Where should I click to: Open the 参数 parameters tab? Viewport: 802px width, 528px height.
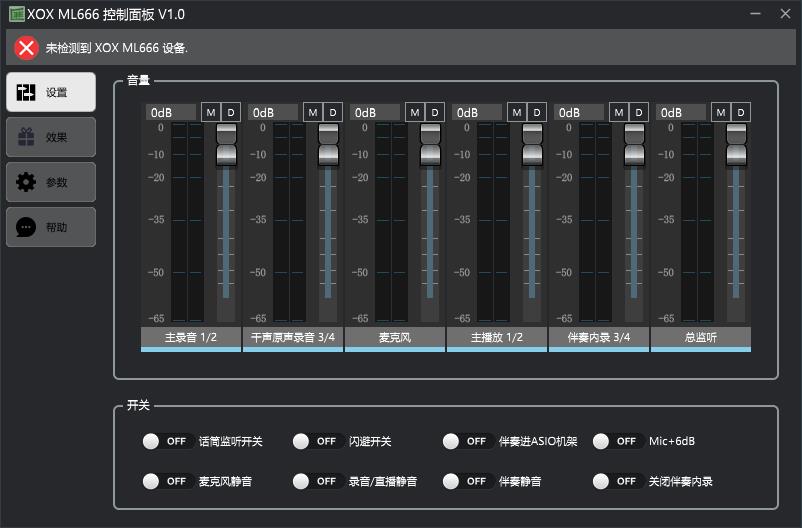tap(51, 182)
